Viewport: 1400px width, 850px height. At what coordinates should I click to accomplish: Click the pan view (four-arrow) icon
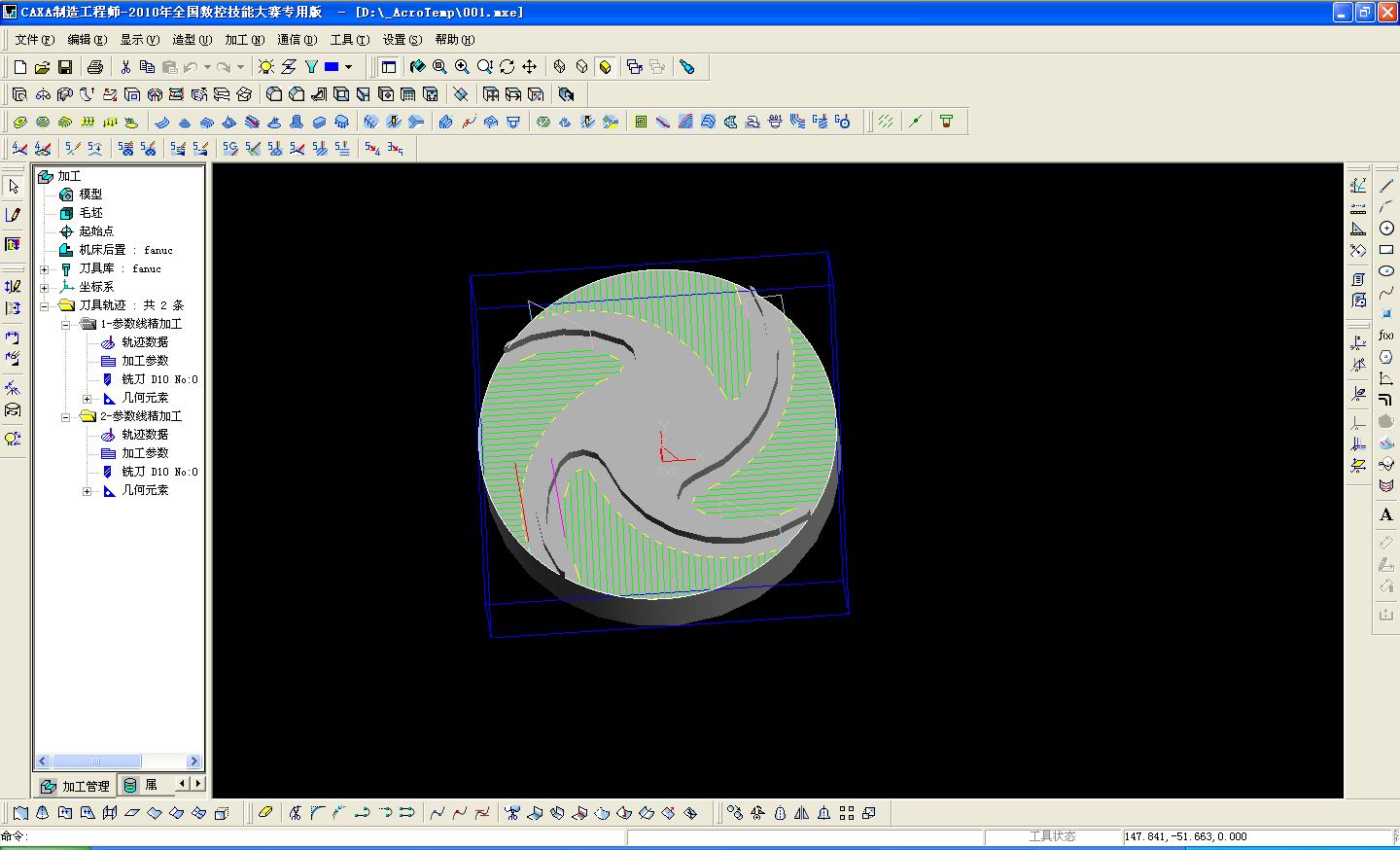(529, 67)
